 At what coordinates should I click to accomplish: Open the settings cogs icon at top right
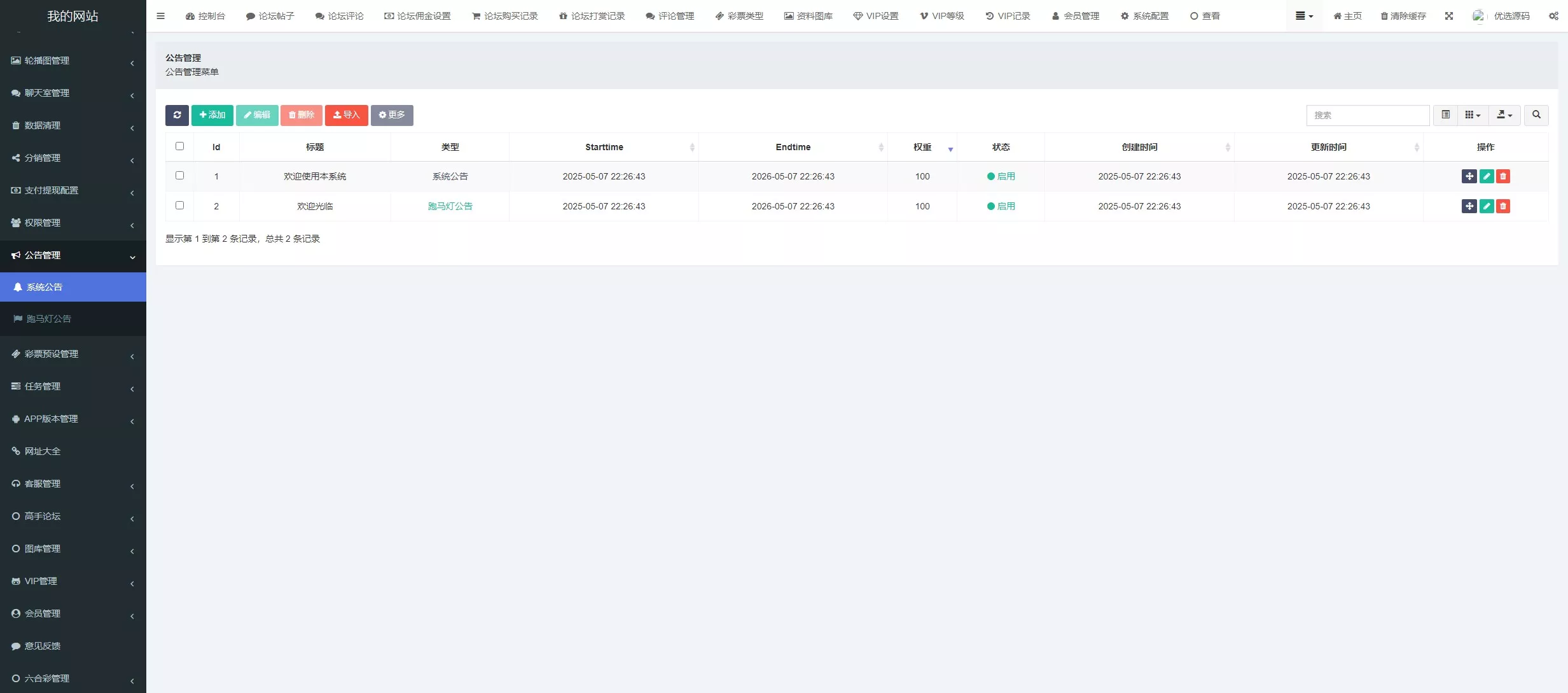pos(1553,16)
